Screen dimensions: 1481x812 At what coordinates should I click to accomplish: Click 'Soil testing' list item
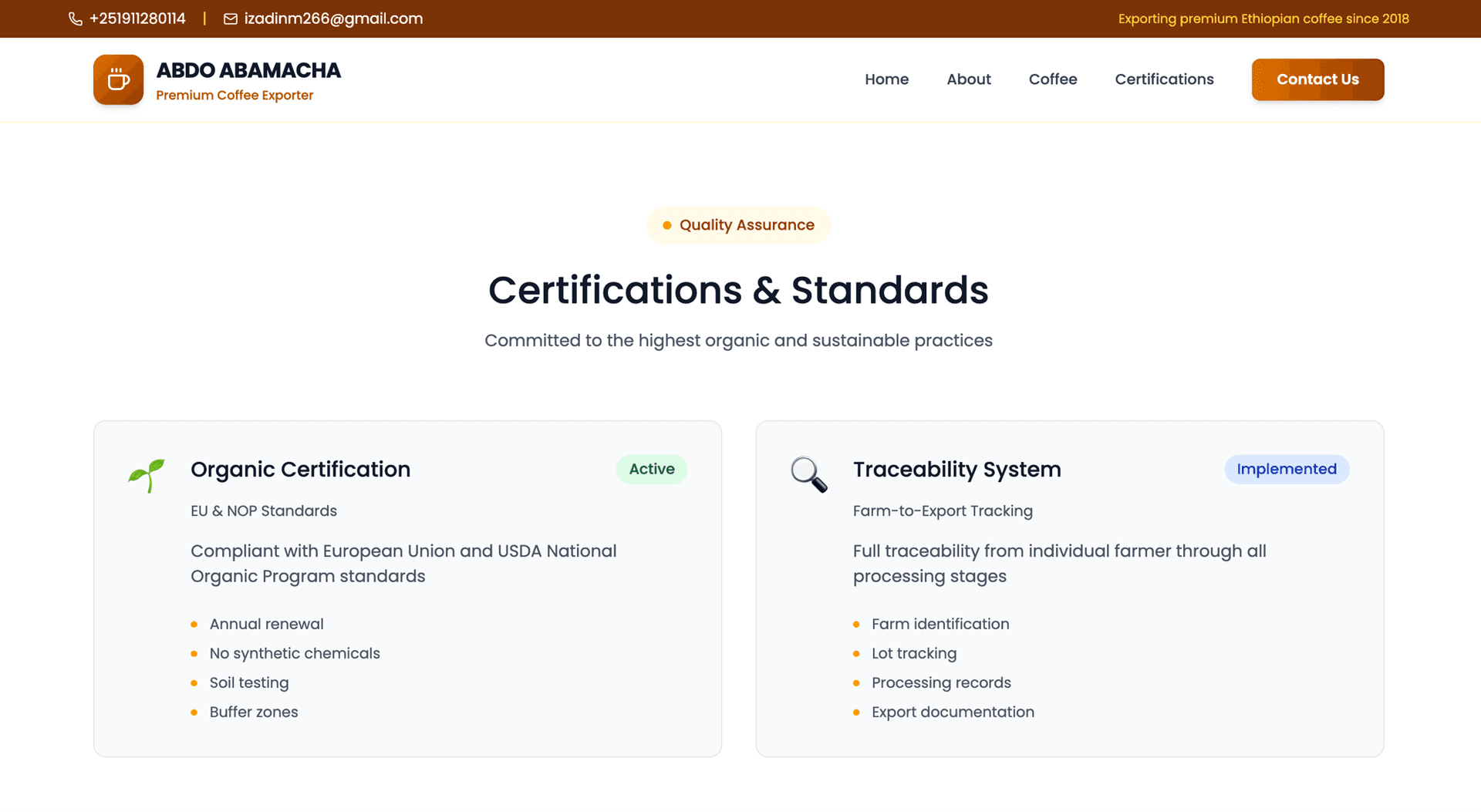[249, 682]
